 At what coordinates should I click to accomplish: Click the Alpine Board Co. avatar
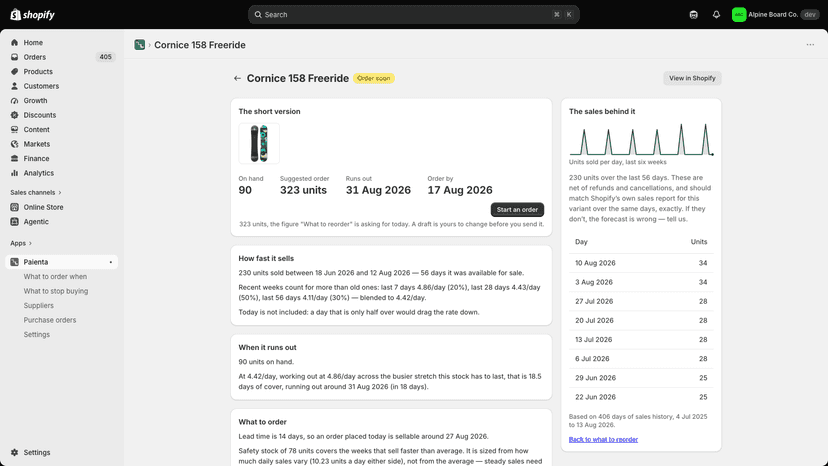pos(739,15)
